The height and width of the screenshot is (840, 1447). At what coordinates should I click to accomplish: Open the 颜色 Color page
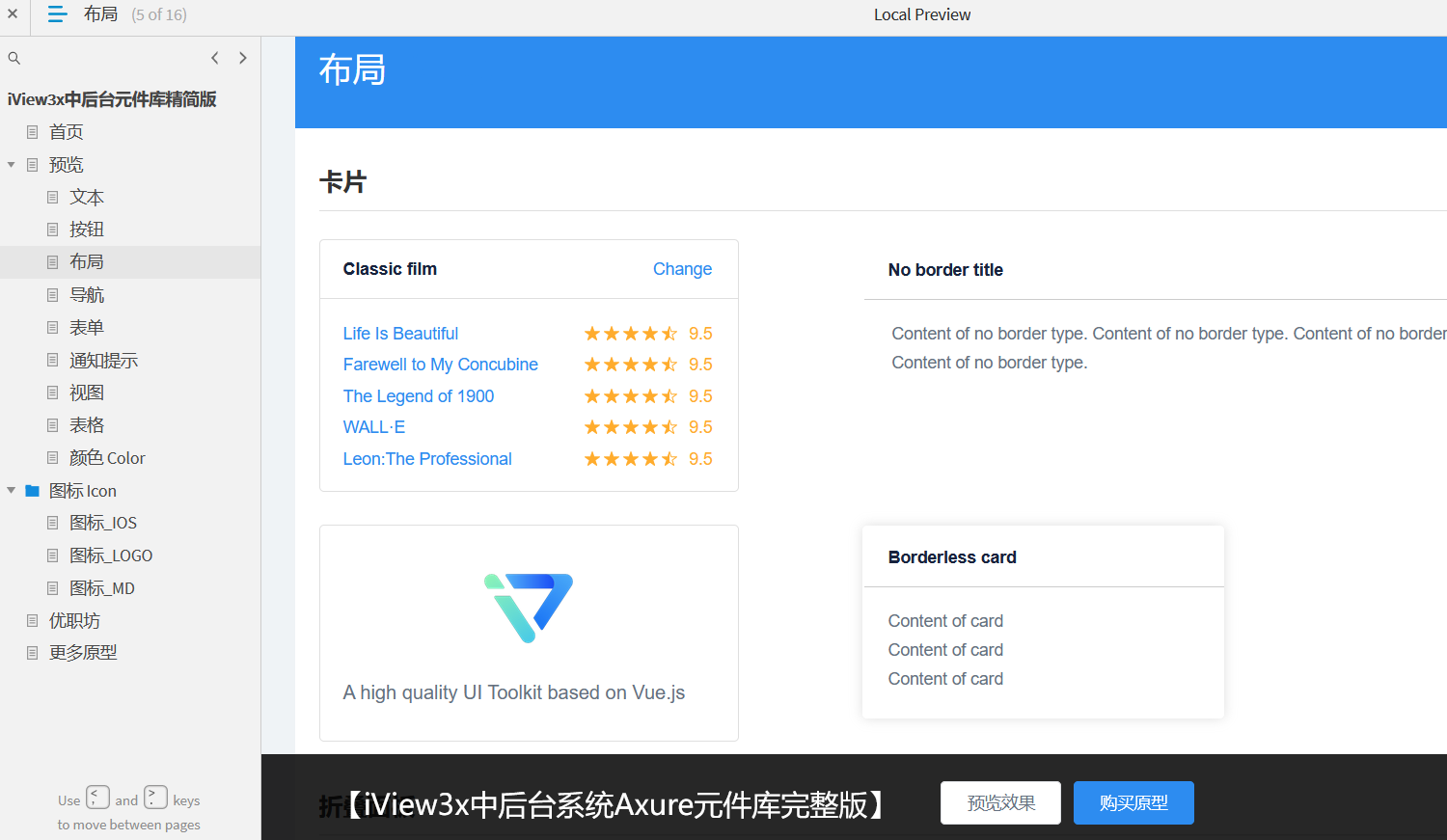[107, 458]
